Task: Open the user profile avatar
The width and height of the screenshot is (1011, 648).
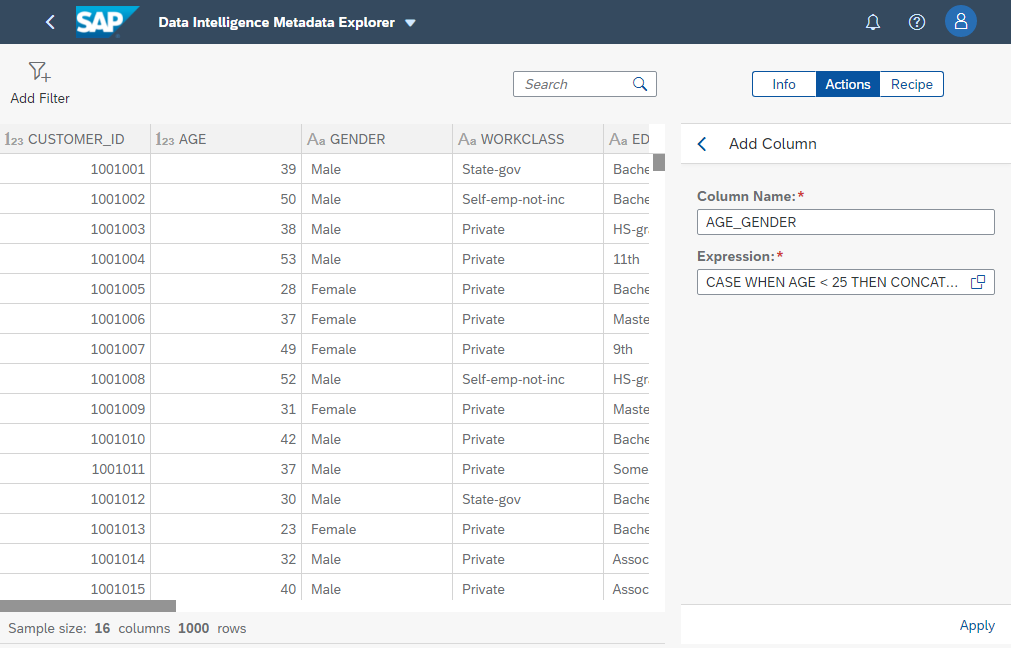Action: tap(961, 22)
